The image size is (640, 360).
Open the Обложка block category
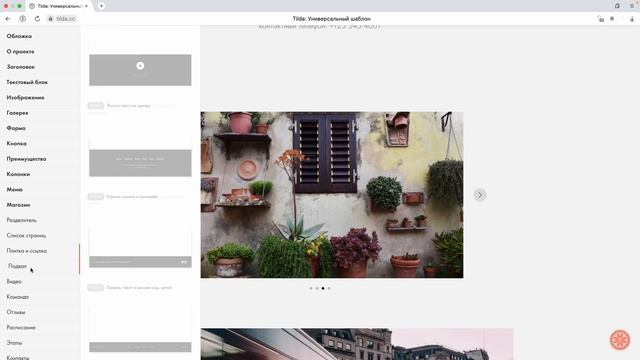coord(19,36)
